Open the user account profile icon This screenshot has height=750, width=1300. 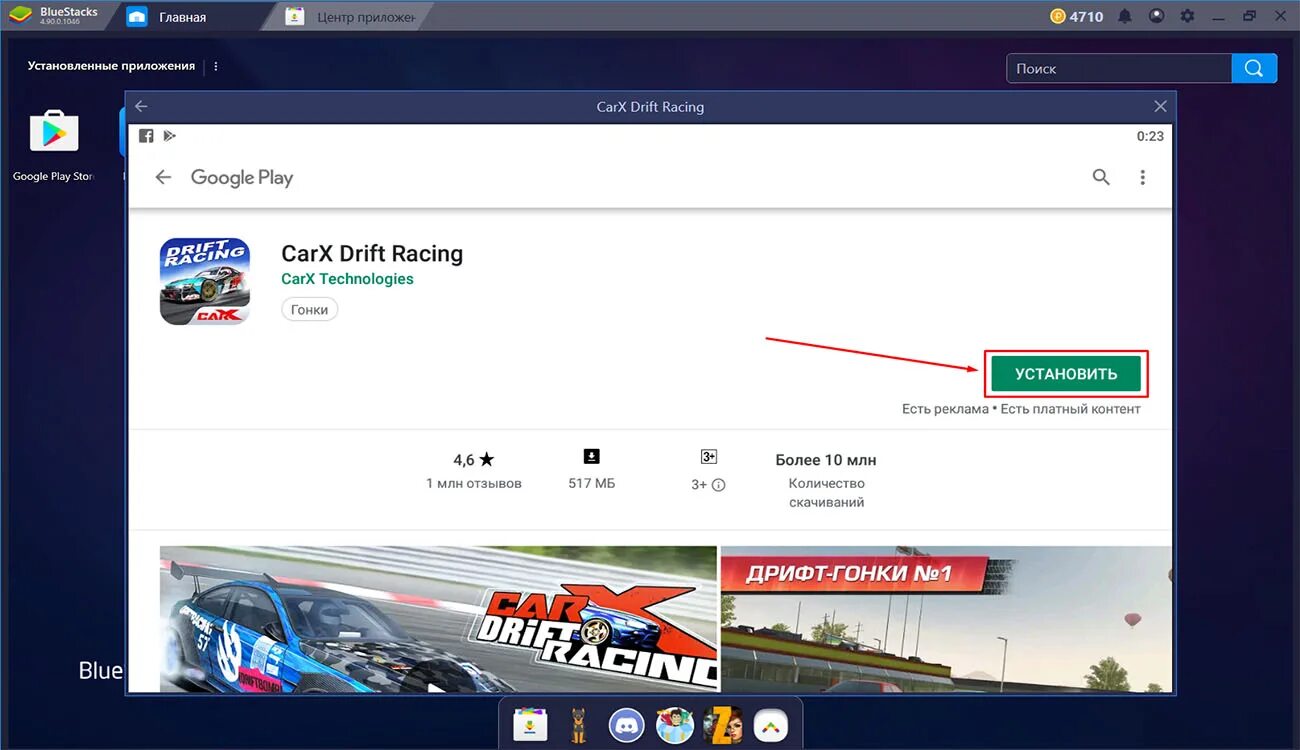pos(1157,16)
